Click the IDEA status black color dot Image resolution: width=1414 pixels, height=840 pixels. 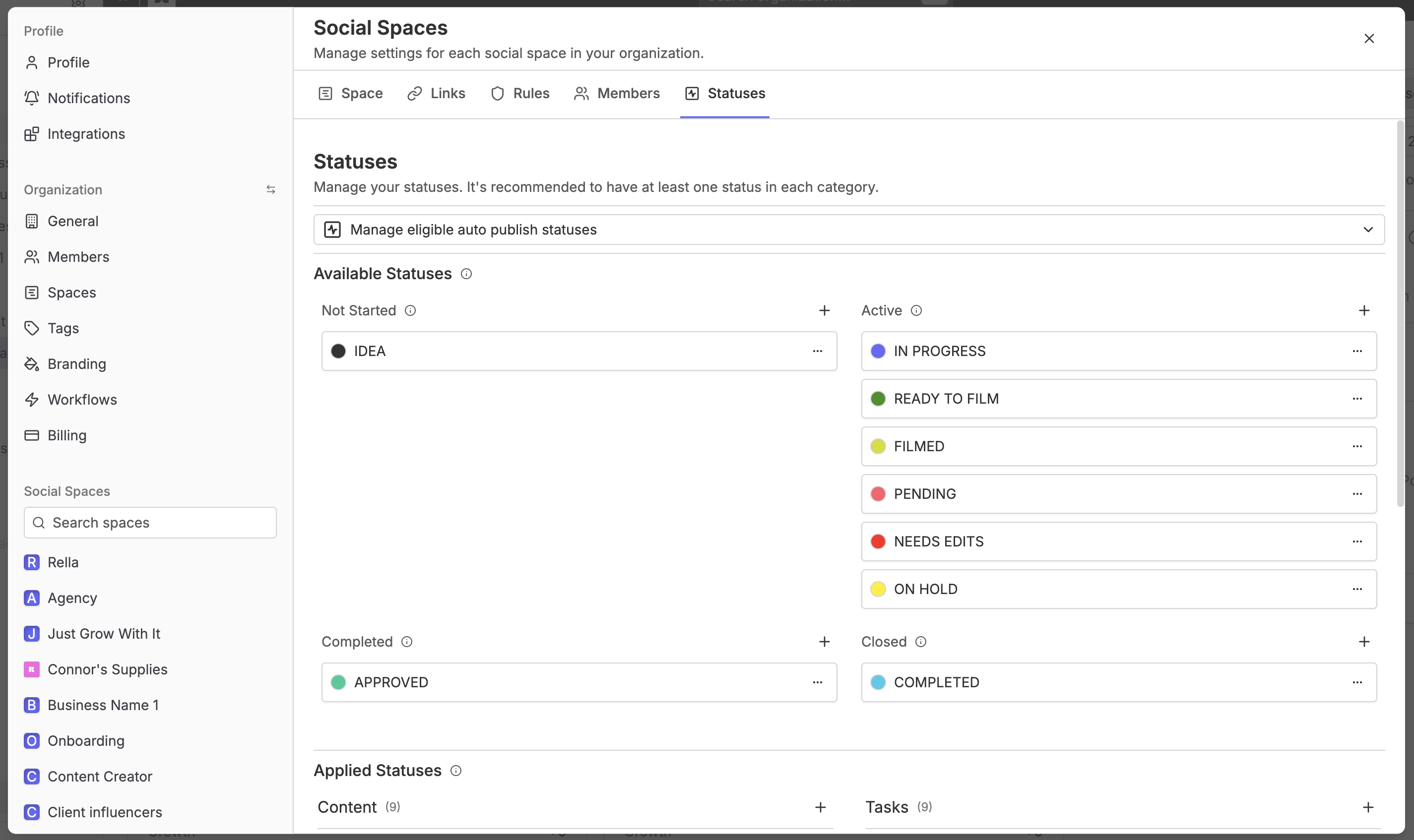[x=338, y=351]
